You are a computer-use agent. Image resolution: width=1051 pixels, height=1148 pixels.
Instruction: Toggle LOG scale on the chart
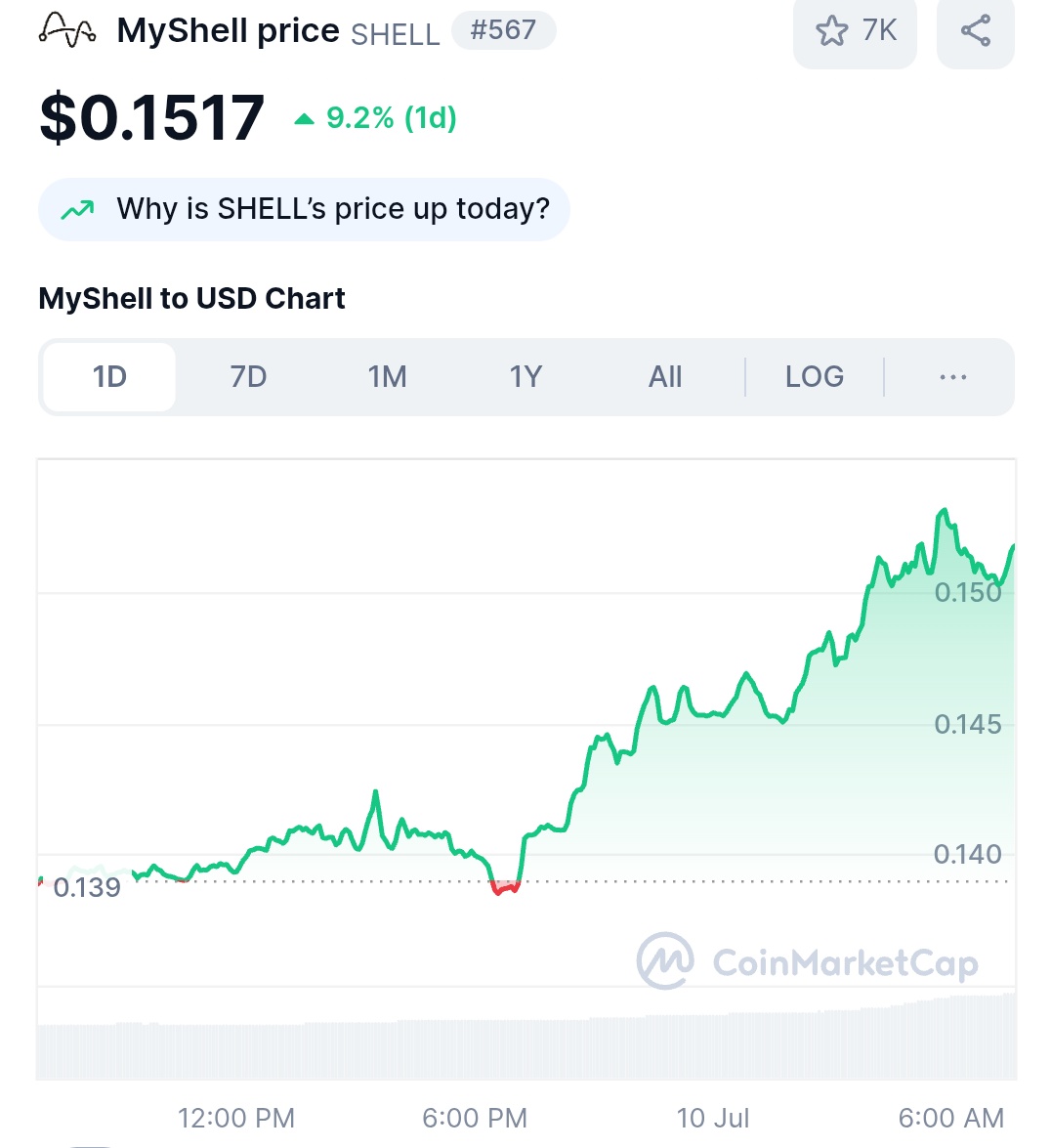click(815, 377)
